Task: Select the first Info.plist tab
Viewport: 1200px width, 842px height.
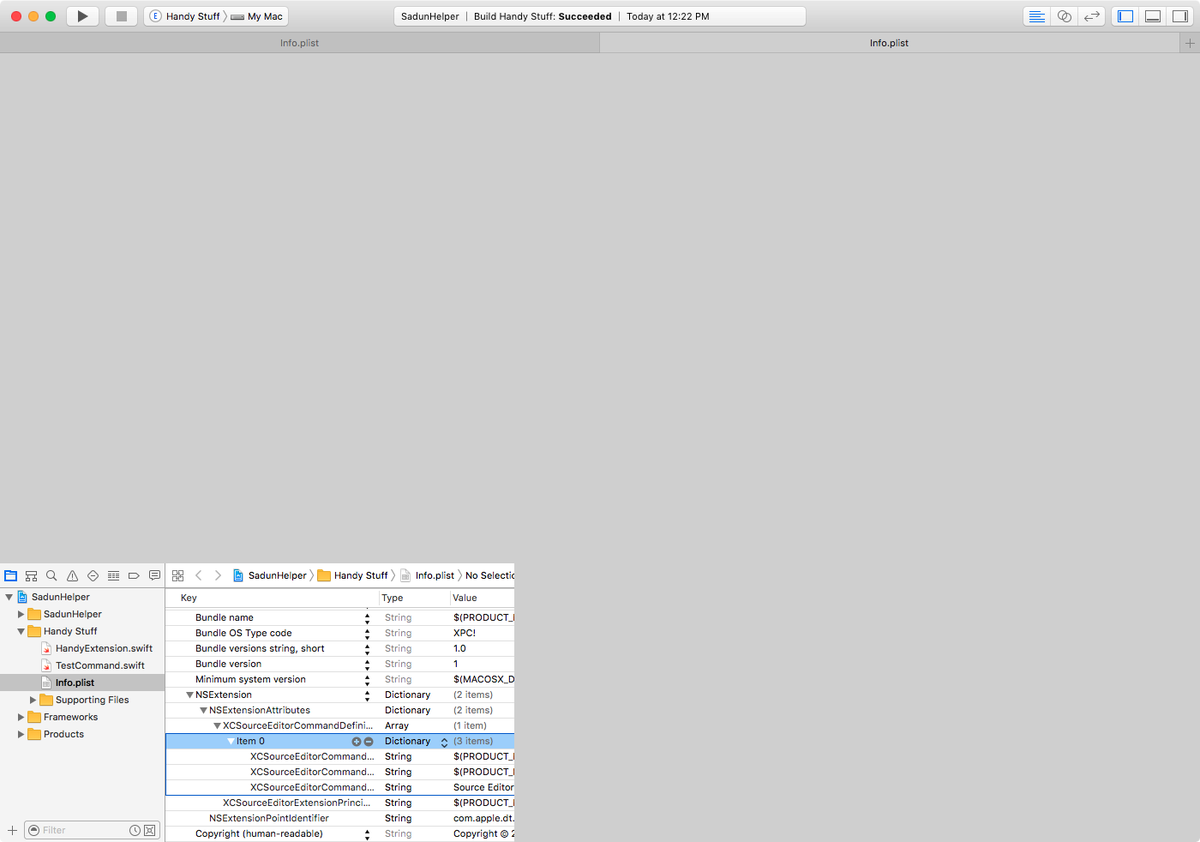Action: point(300,43)
